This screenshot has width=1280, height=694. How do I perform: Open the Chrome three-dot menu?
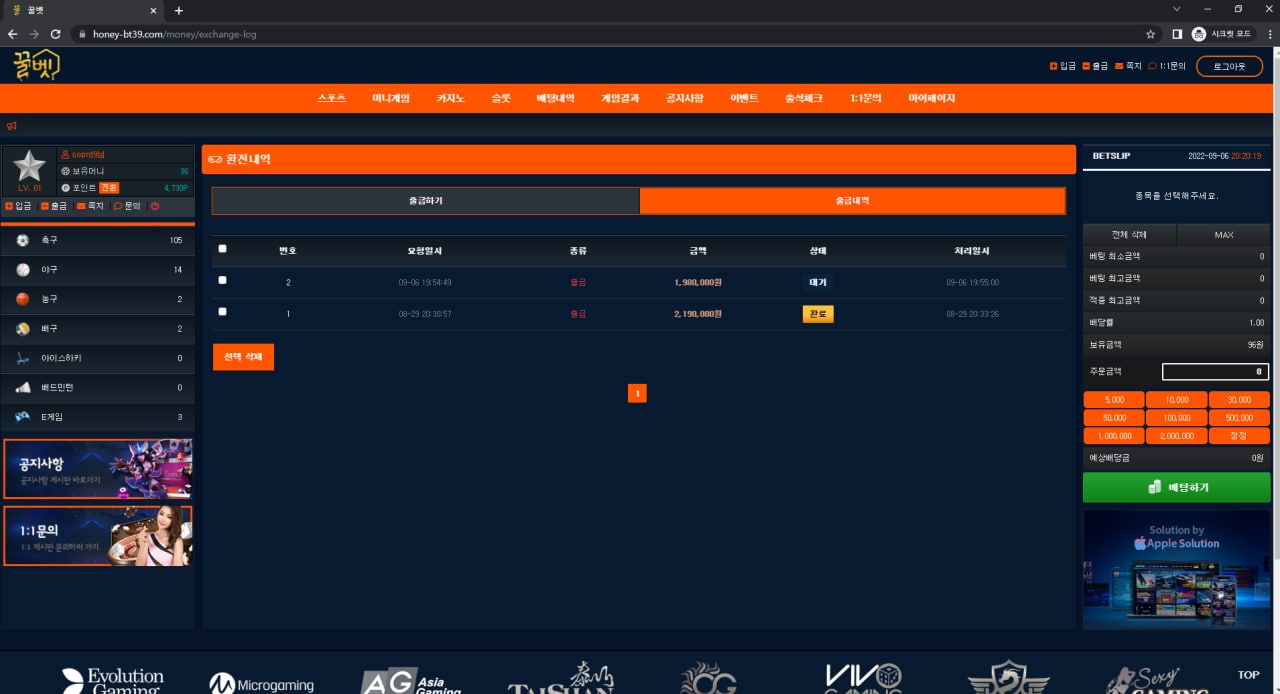(x=1264, y=34)
